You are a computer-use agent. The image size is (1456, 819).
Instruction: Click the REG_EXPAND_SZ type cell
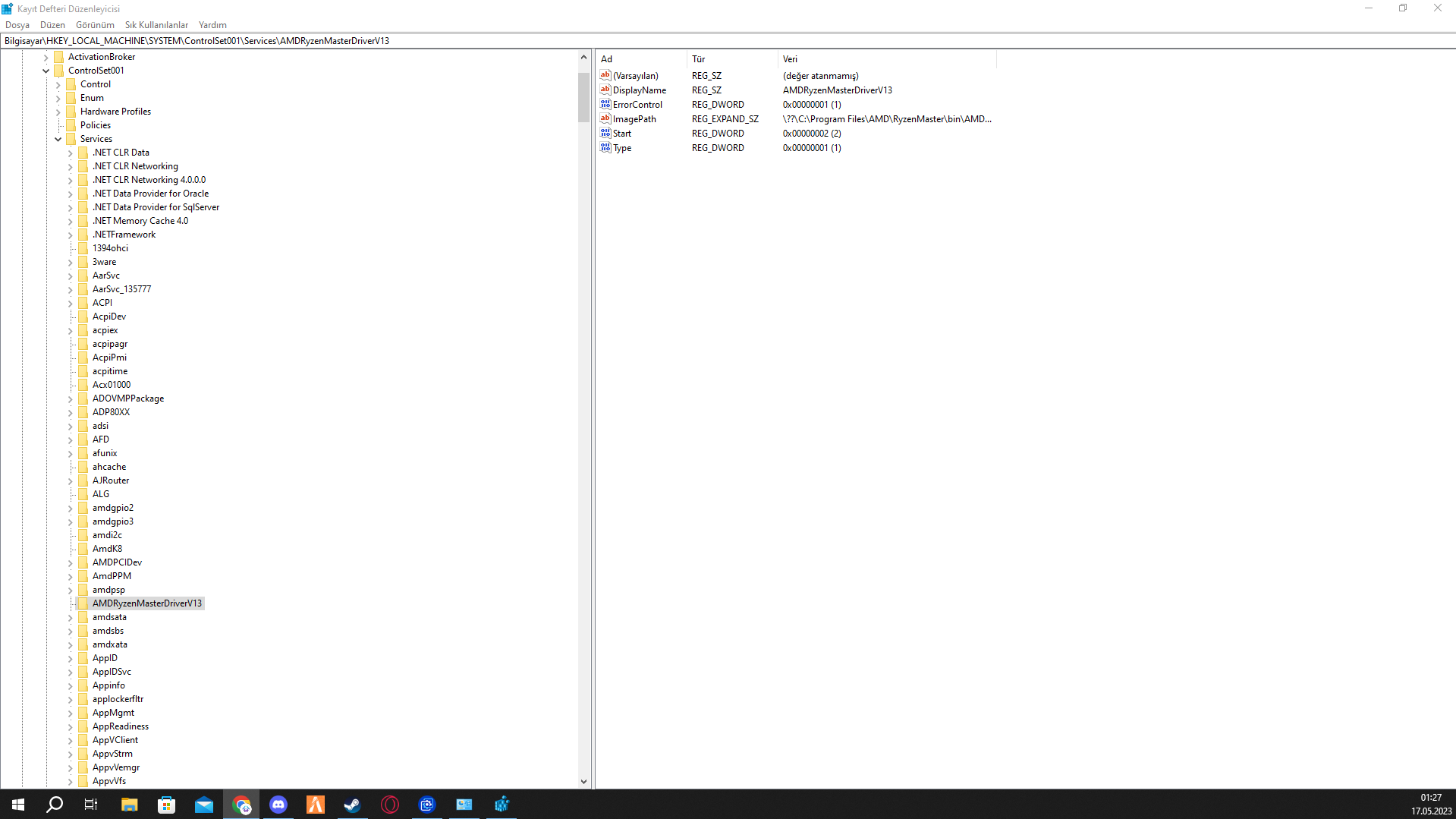click(725, 119)
